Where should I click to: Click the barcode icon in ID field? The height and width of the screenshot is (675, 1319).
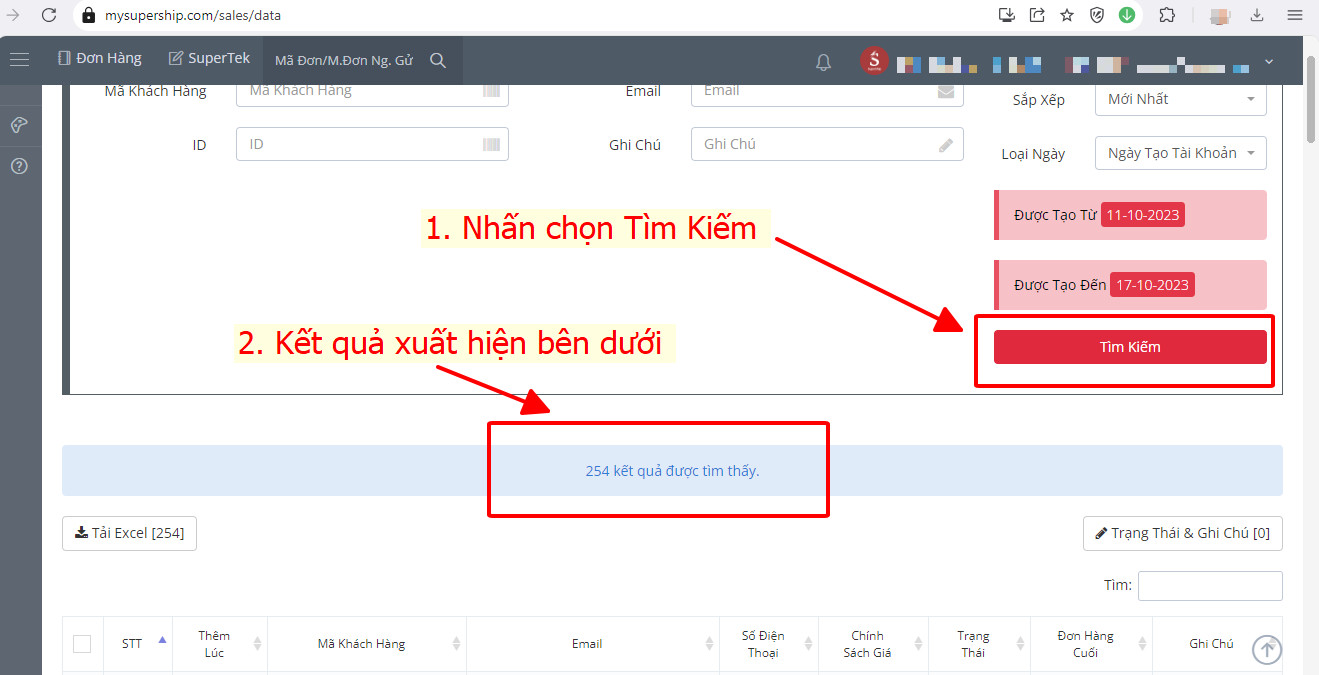pos(491,144)
